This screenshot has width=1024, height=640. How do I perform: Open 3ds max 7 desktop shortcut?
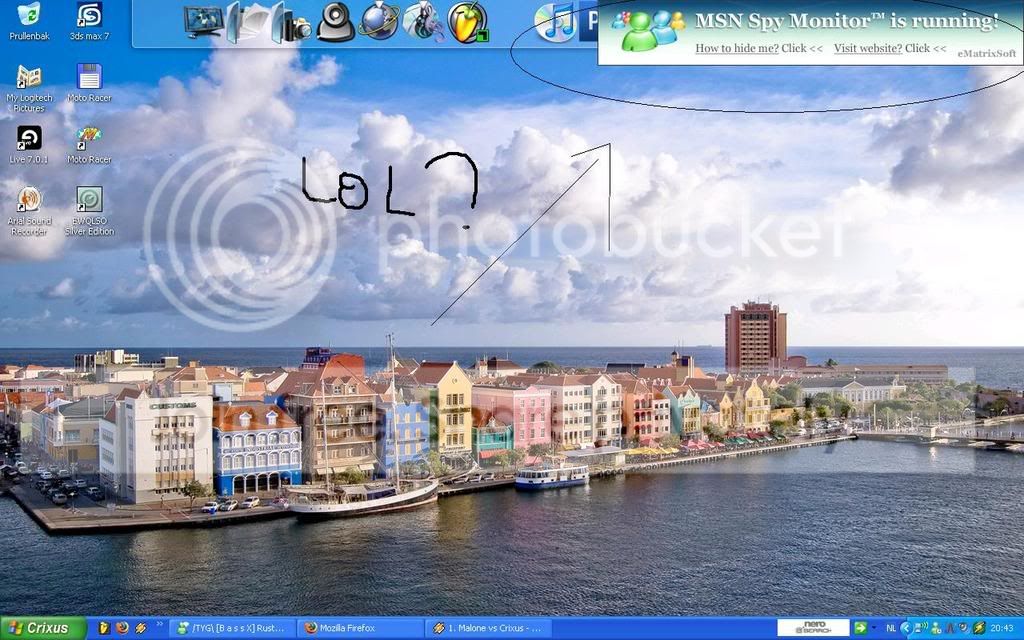click(89, 21)
